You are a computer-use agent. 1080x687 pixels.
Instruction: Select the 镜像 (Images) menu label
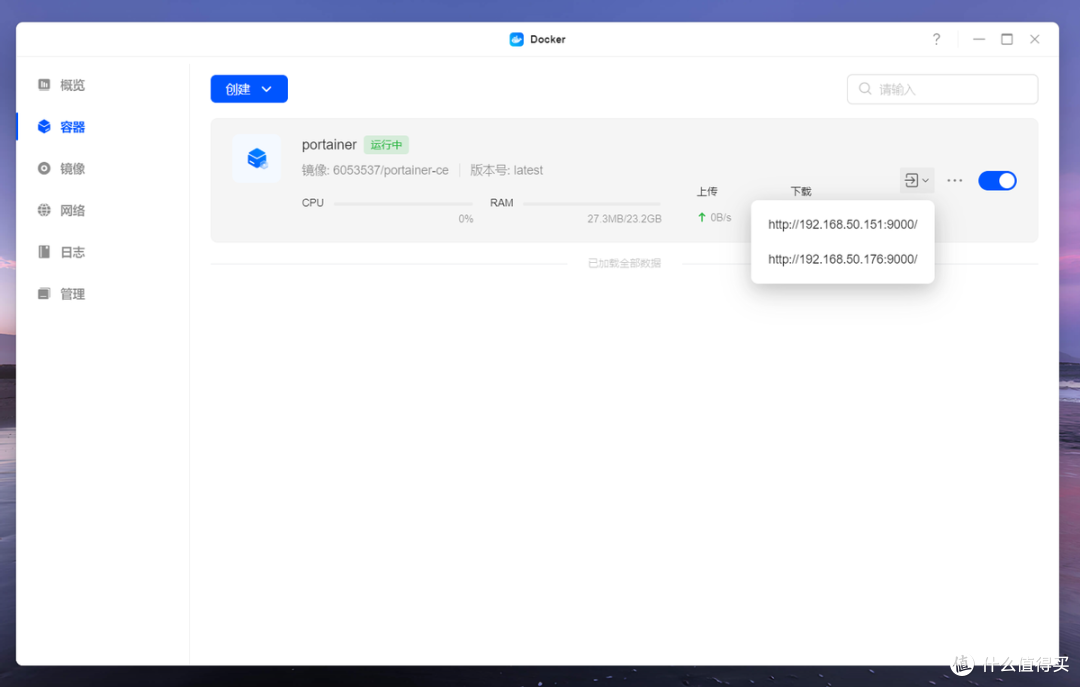(73, 169)
